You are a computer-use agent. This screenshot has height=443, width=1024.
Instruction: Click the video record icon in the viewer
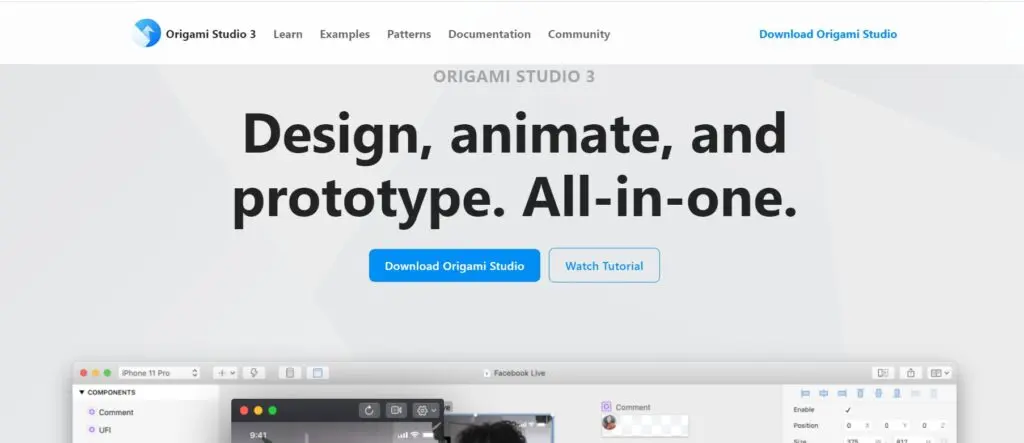396,410
